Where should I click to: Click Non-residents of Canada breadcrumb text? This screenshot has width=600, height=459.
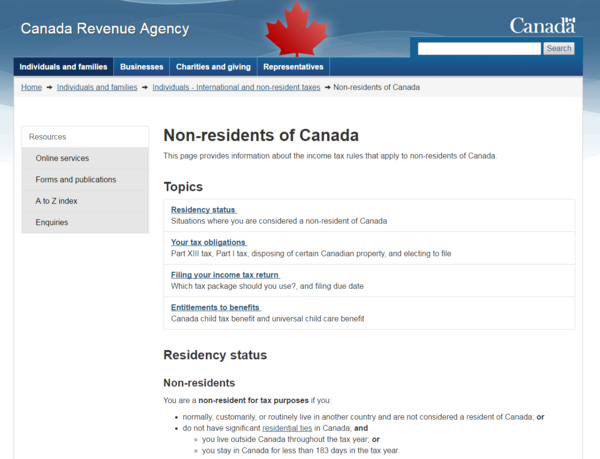[377, 87]
